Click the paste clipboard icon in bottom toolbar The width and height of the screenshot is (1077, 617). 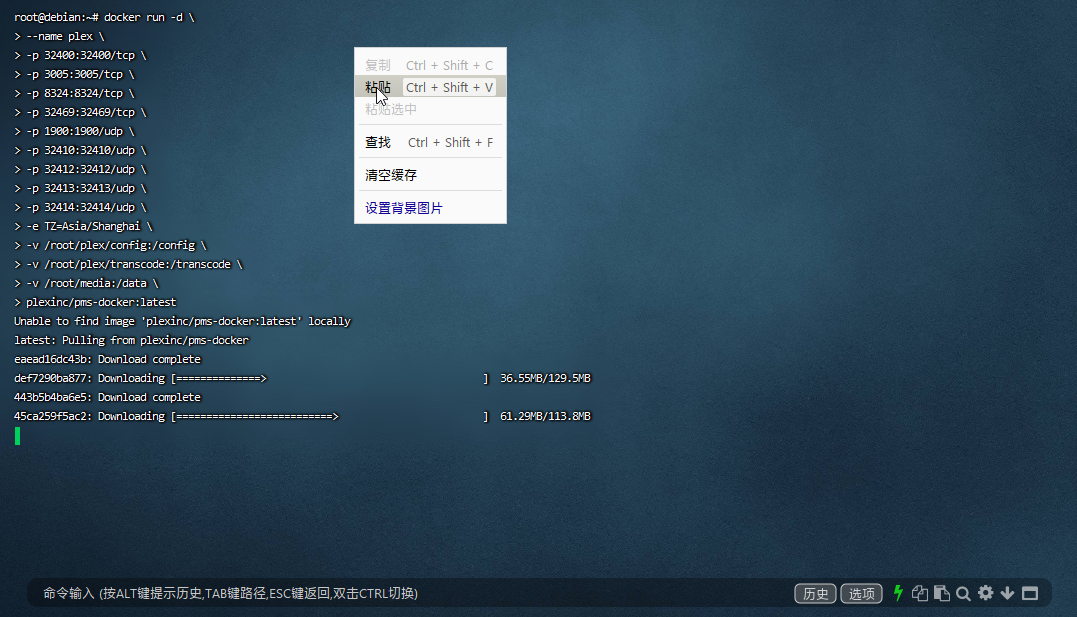941,593
